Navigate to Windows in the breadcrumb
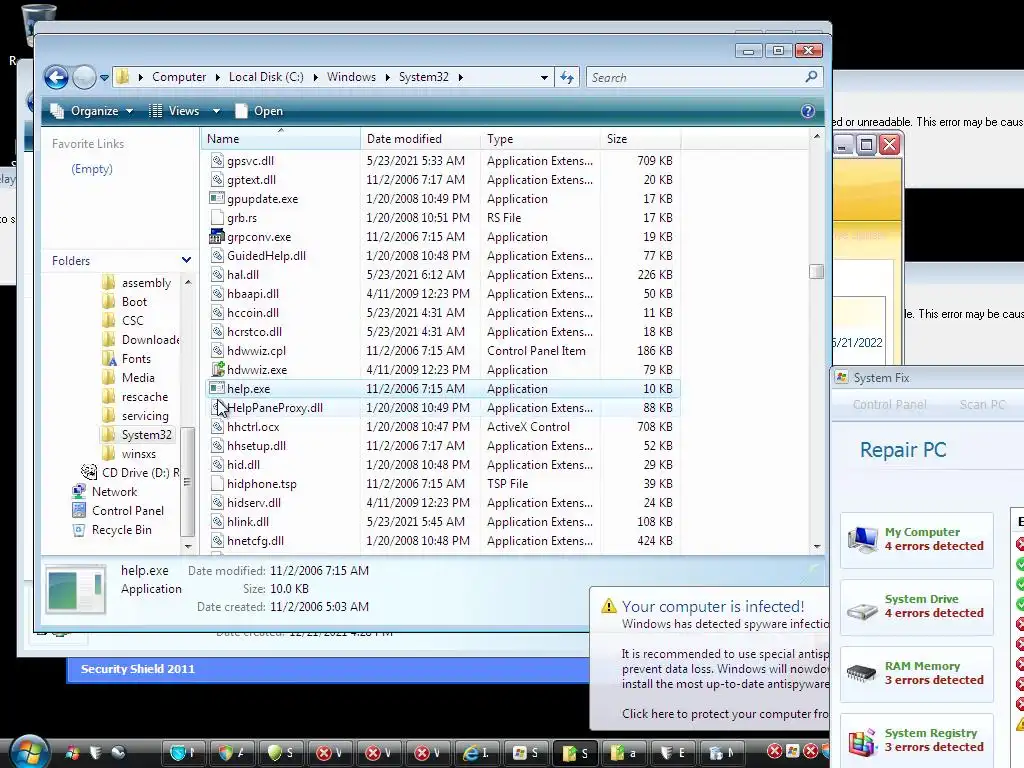Viewport: 1024px width, 768px height. [351, 77]
